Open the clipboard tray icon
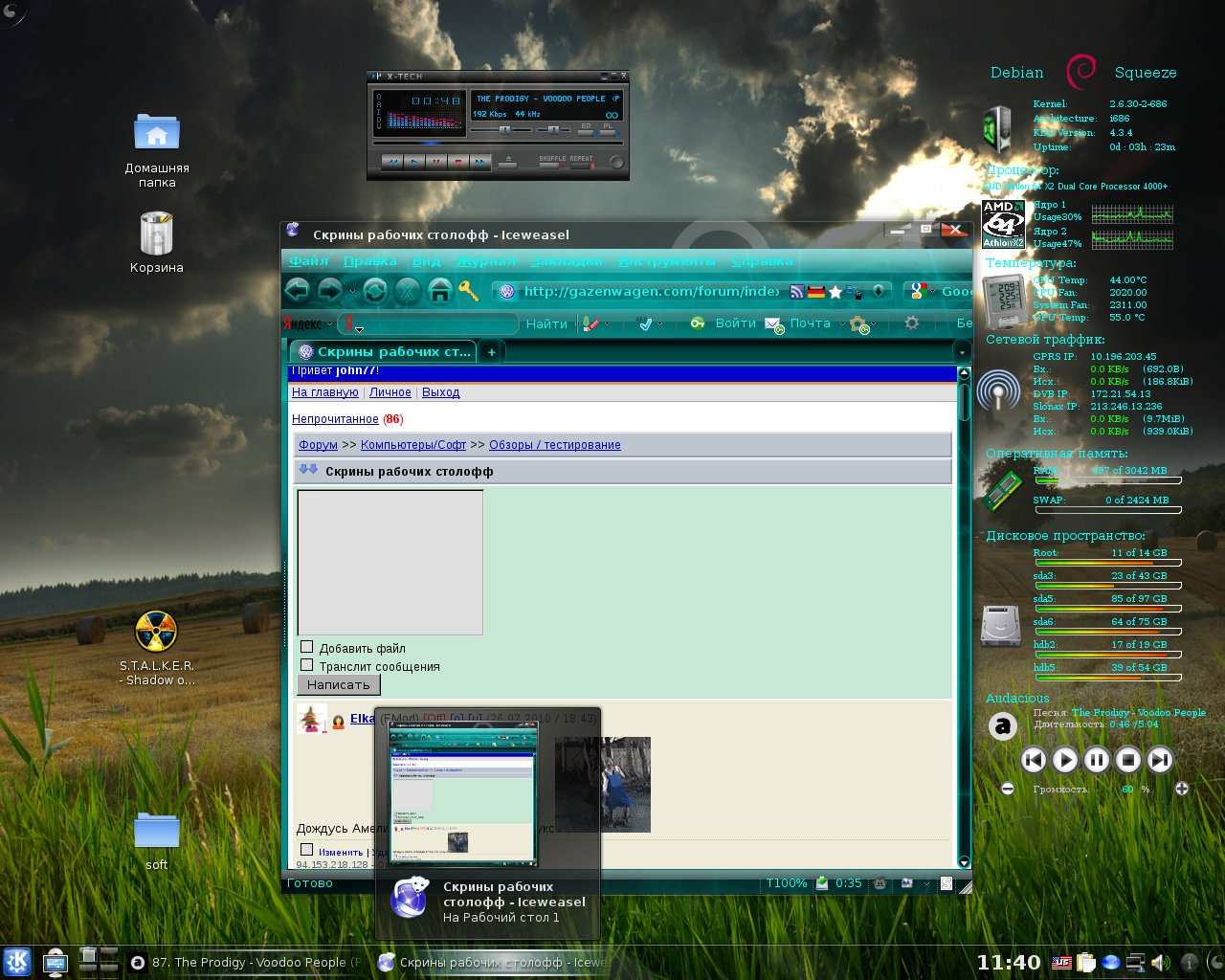Viewport: 1225px width, 980px height. tap(1086, 963)
